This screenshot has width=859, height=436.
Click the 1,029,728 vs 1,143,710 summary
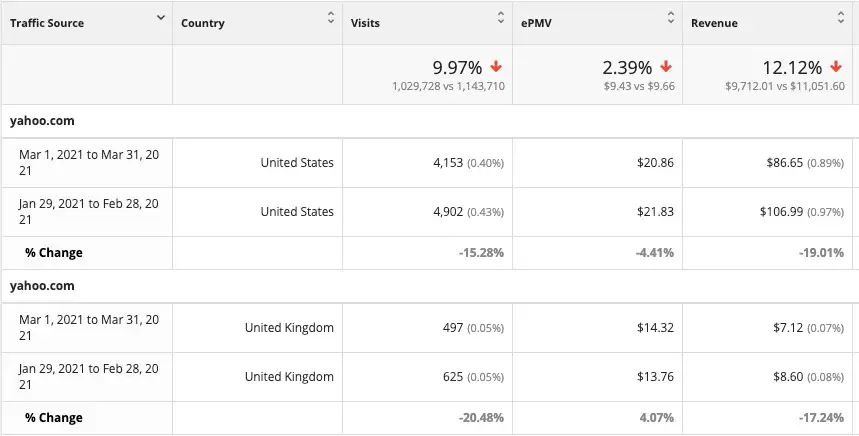[448, 87]
